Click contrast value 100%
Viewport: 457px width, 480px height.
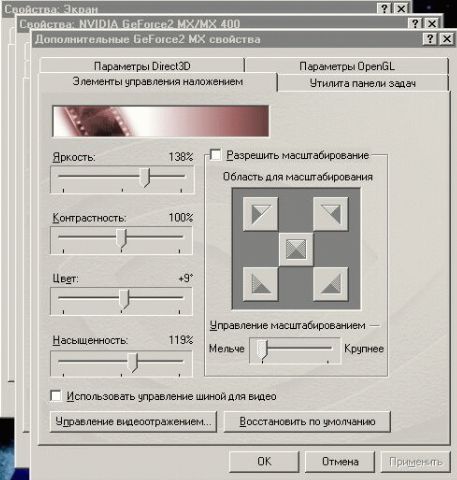(181, 218)
